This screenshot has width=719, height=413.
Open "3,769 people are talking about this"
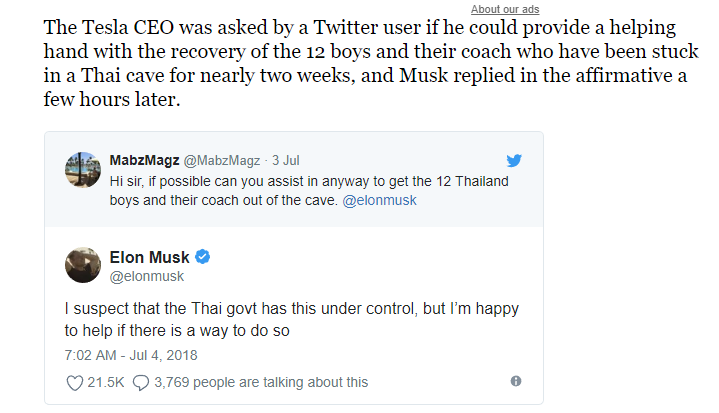(x=260, y=382)
